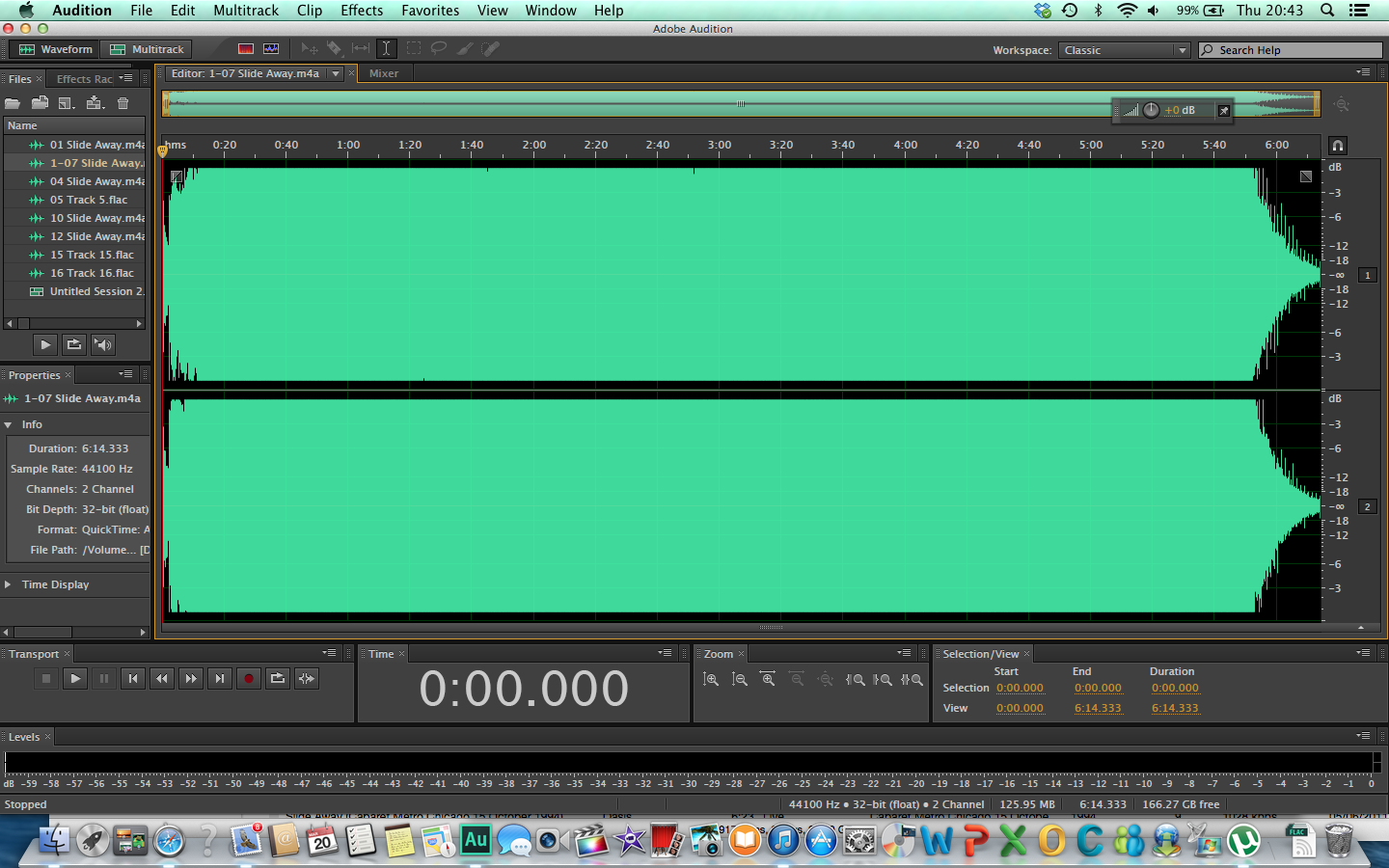Open the Workspace Classic dropdown
1389x868 pixels.
point(1125,50)
